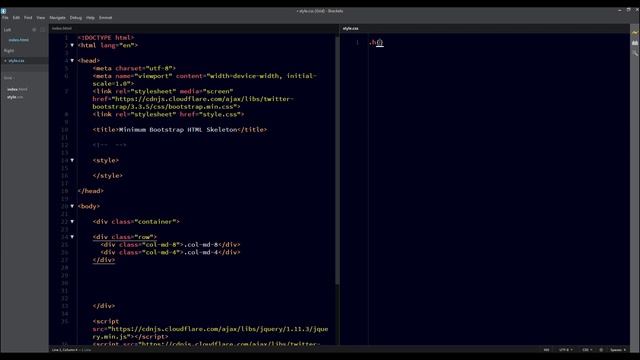
Task: Click the meta charset utf-8 line
Action: [x=134, y=68]
